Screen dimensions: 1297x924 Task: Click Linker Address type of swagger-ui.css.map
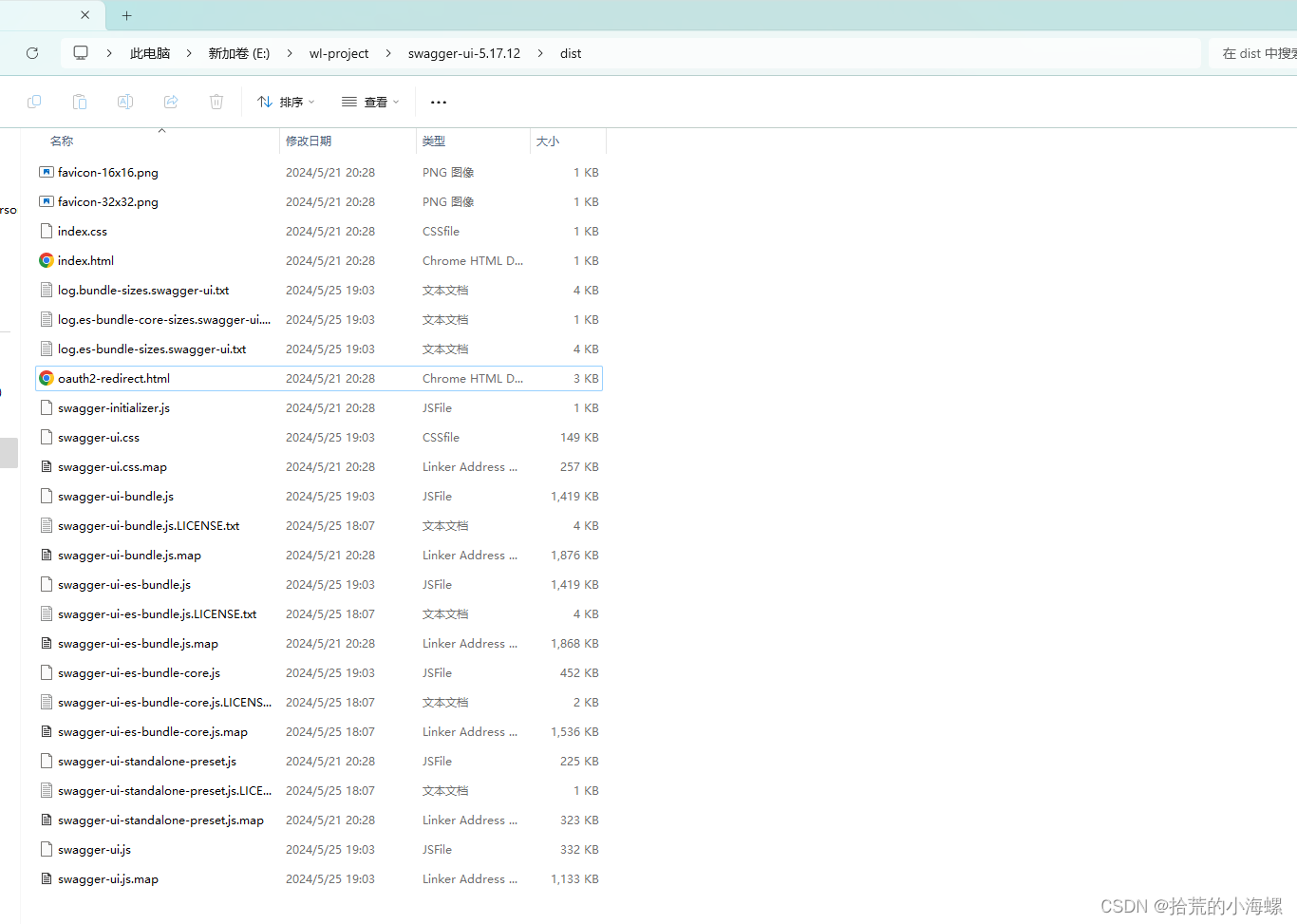tap(470, 466)
